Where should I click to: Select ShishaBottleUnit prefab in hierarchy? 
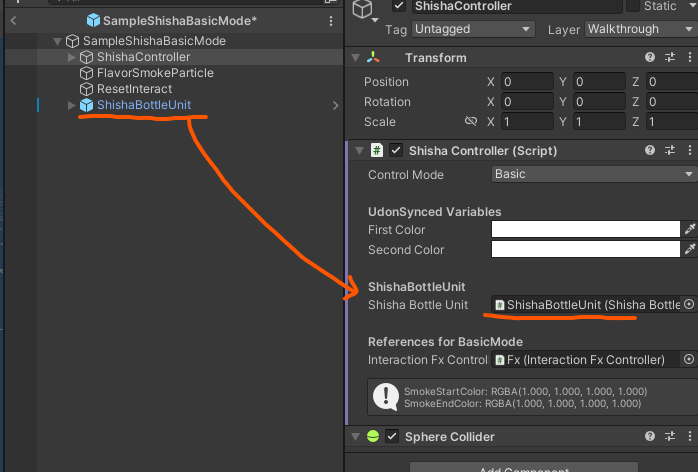point(144,105)
